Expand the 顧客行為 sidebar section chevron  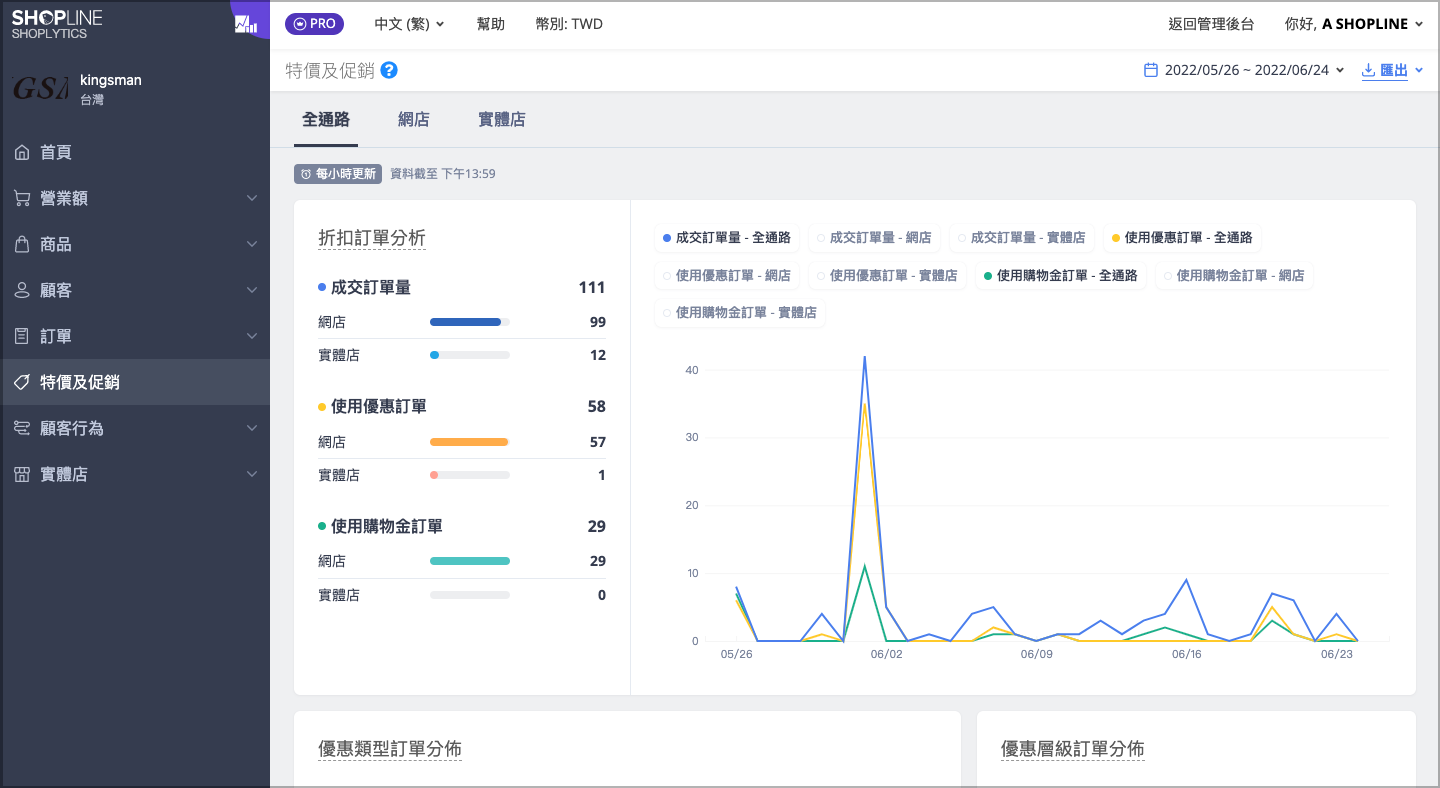pos(252,428)
